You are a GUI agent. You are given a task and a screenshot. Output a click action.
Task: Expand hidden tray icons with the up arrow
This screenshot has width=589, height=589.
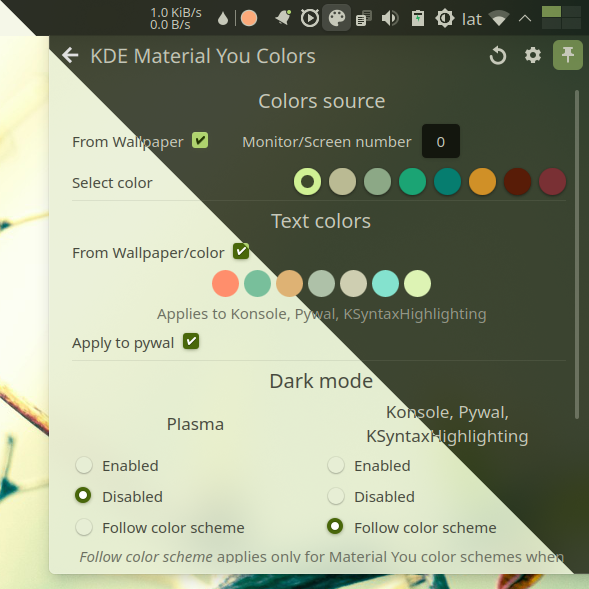click(525, 18)
